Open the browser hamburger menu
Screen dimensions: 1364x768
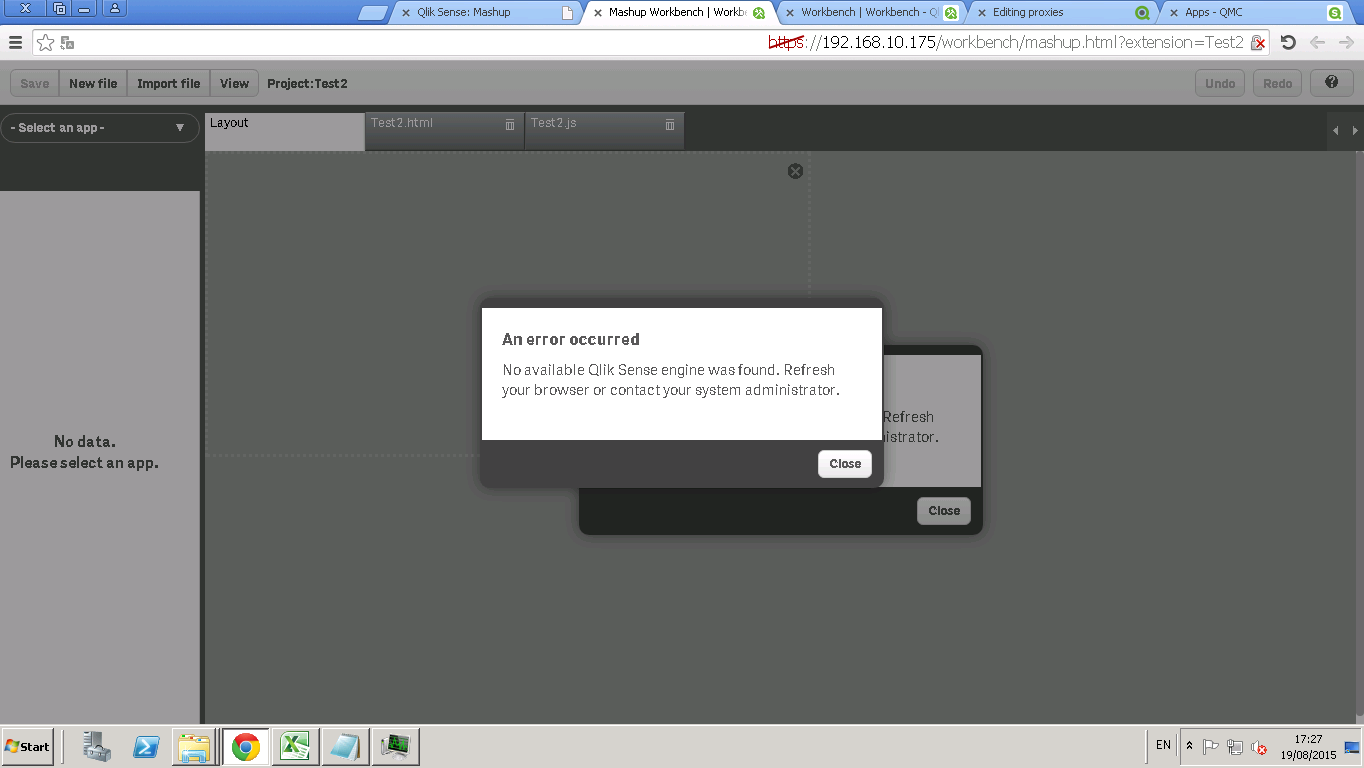pos(15,42)
